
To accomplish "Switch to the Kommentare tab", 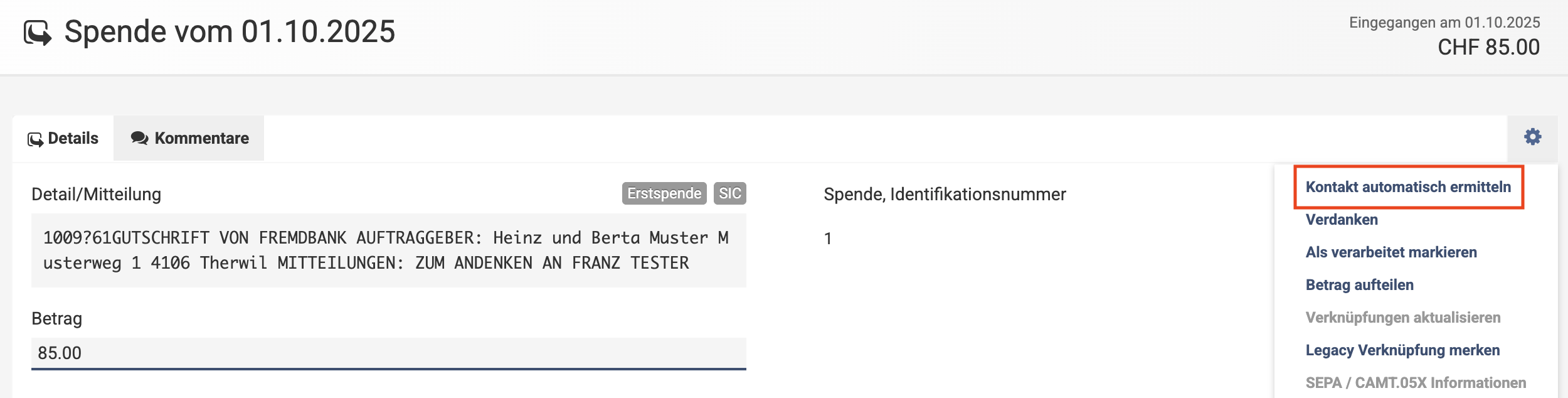I will (x=189, y=138).
